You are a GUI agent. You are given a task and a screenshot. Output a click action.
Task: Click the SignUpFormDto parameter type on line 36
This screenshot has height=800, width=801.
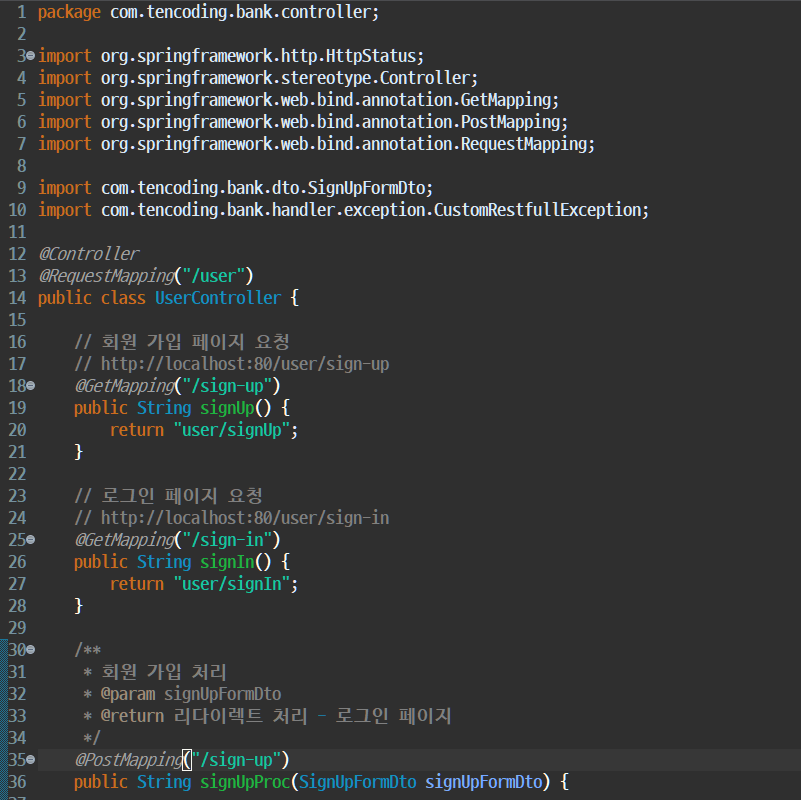357,782
